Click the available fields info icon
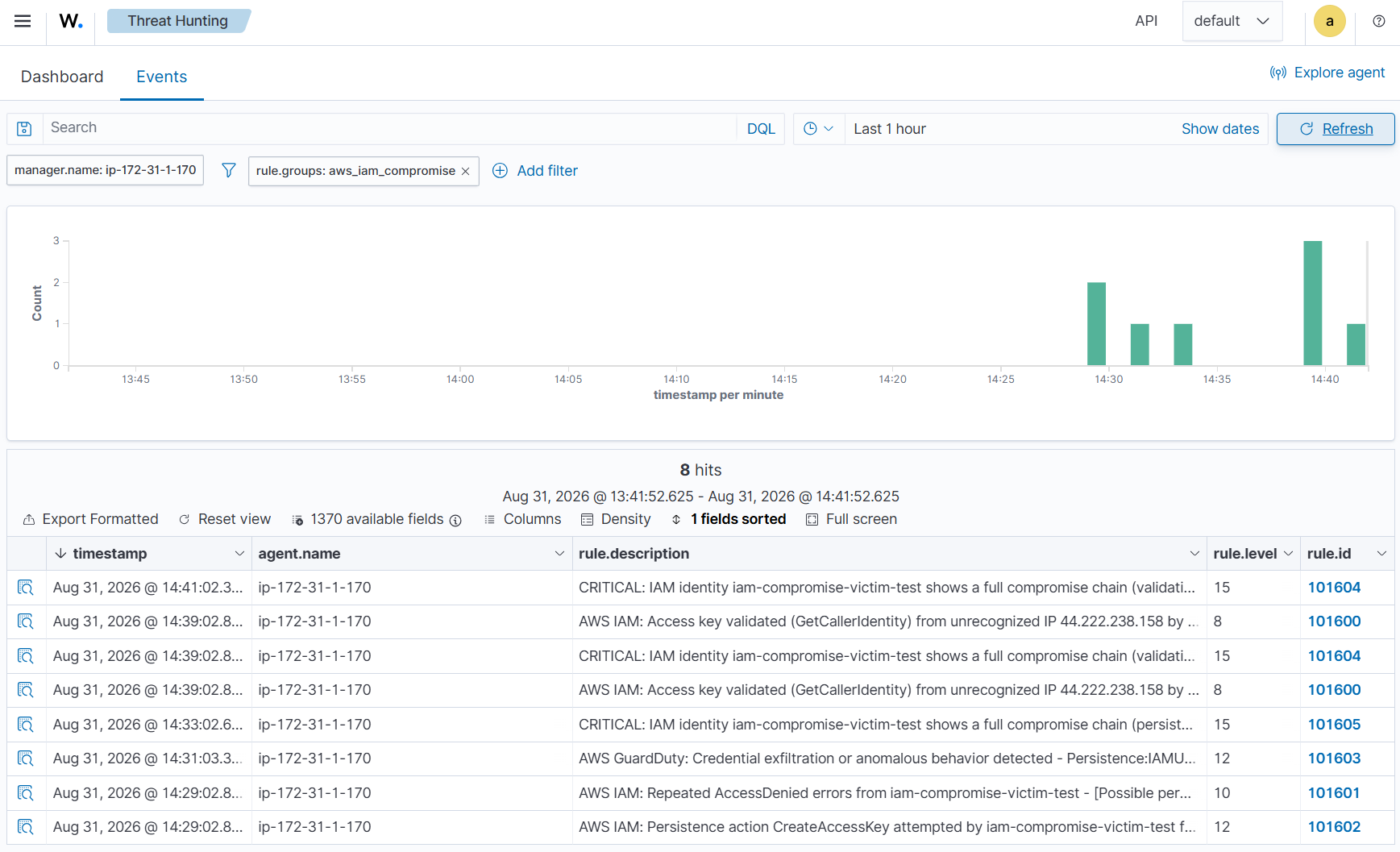 [455, 520]
